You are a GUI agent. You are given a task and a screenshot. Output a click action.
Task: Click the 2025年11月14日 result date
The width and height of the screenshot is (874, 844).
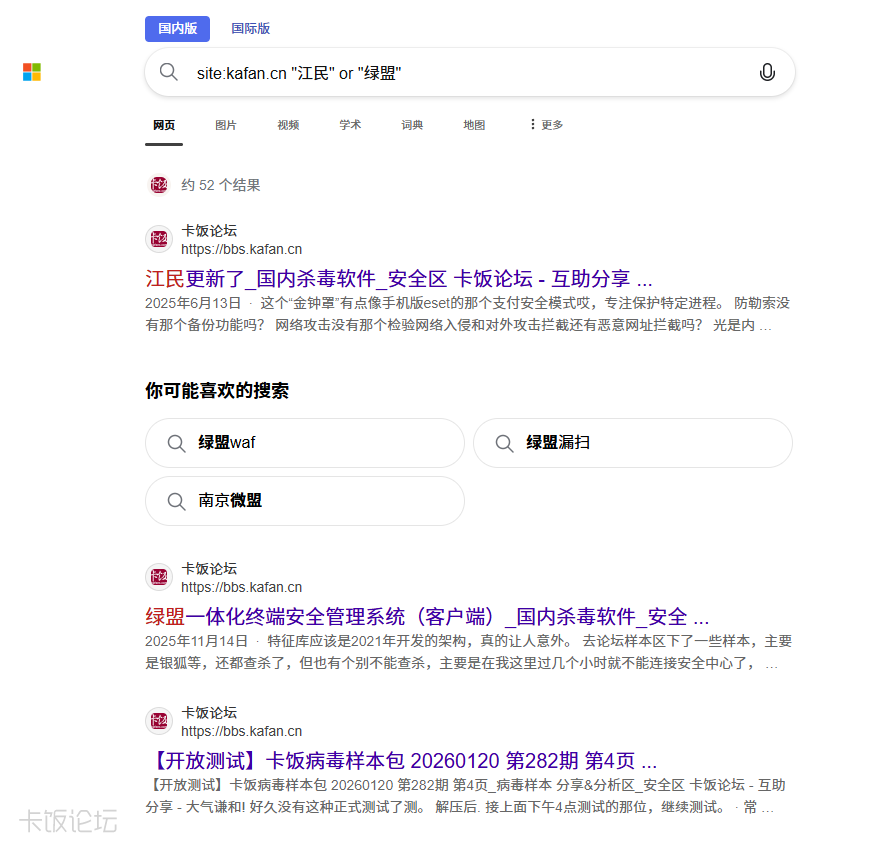(x=196, y=641)
